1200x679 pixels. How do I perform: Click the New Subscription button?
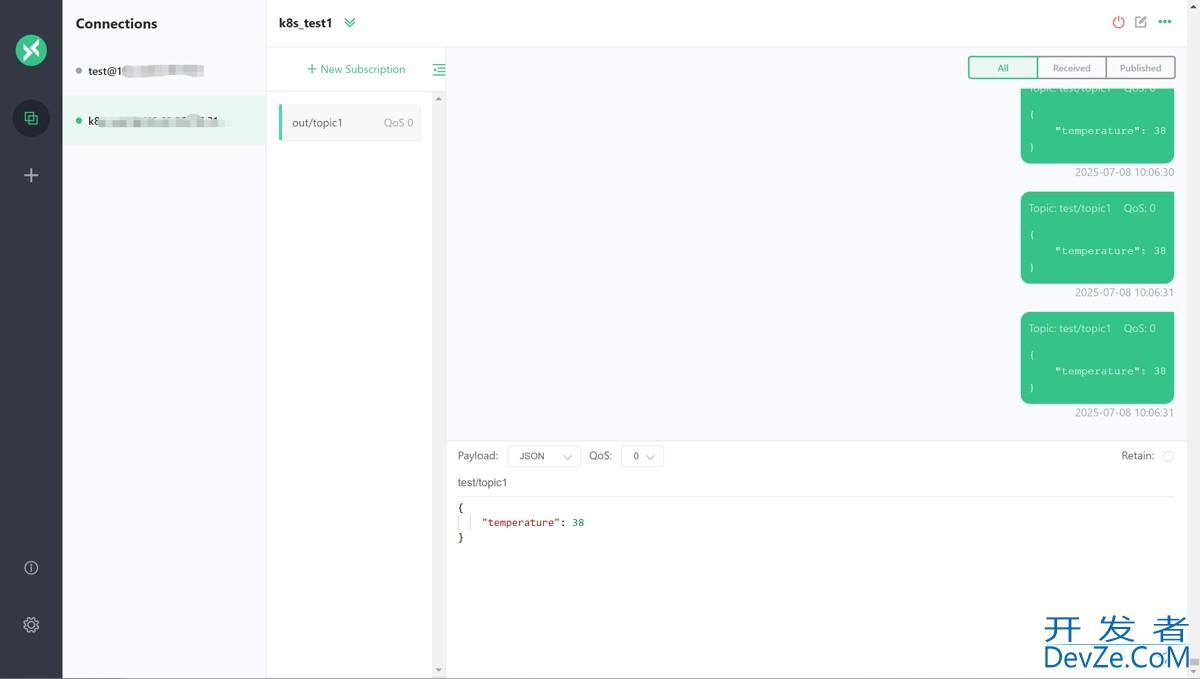click(356, 70)
